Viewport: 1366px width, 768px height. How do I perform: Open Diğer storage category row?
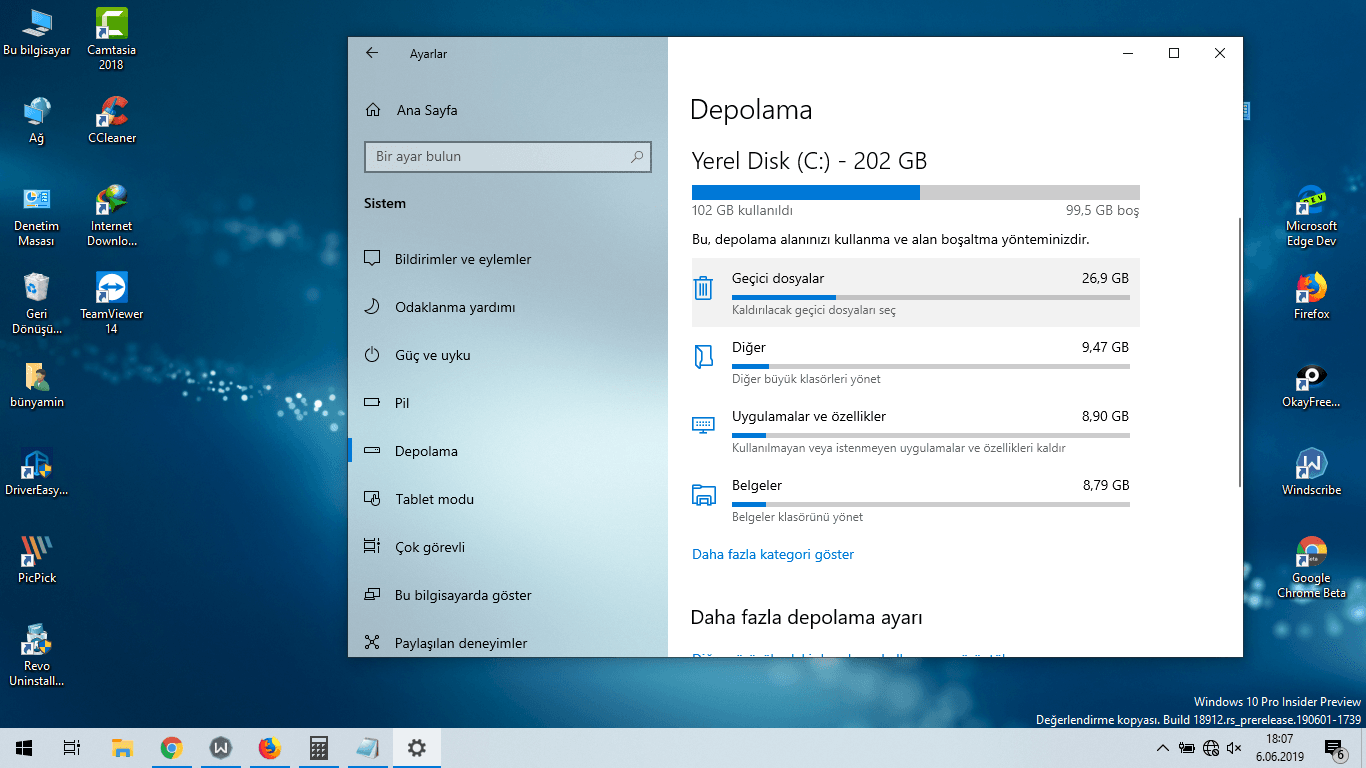point(916,361)
